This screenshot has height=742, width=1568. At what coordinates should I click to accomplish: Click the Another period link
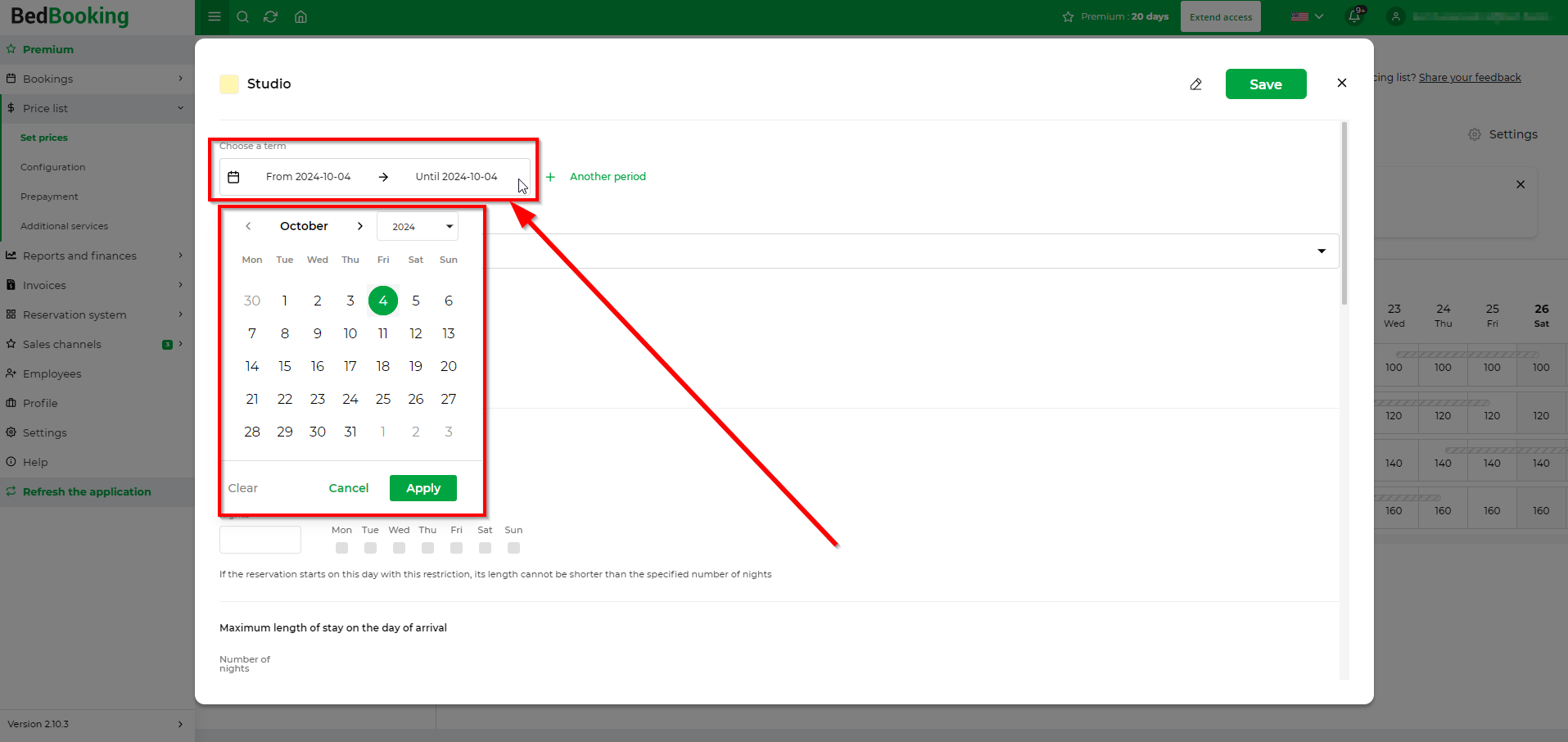pyautogui.click(x=608, y=177)
